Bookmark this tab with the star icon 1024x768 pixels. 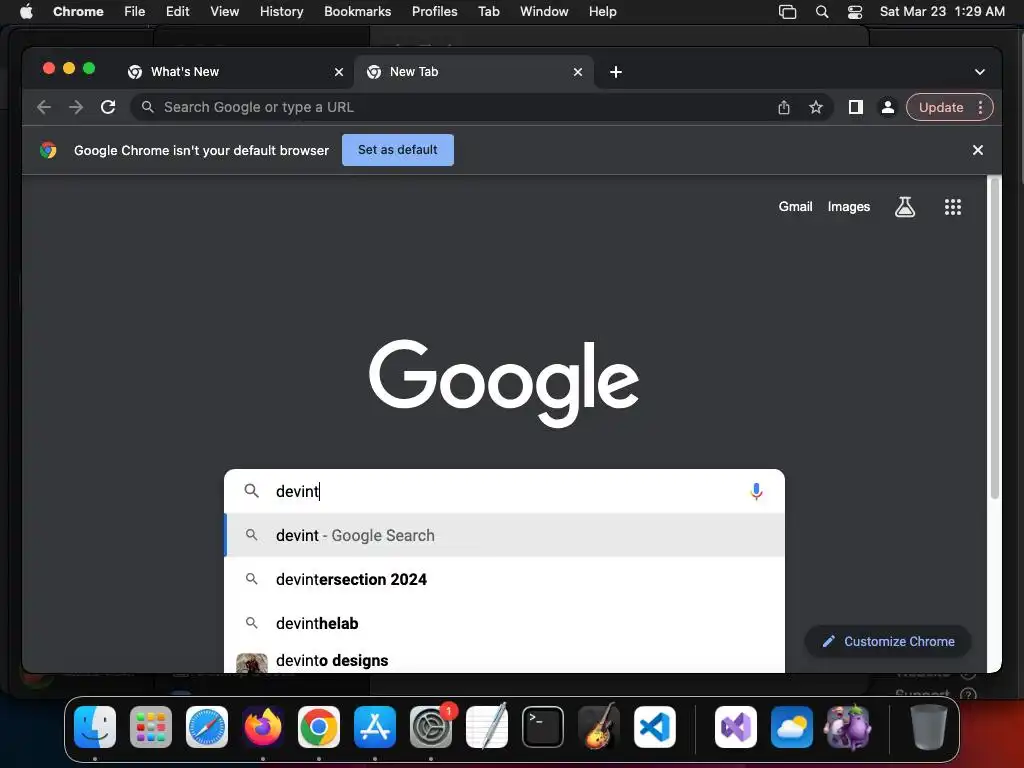(x=816, y=108)
